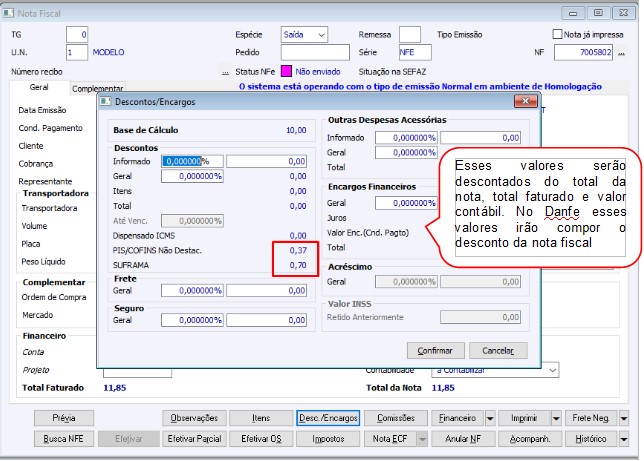Click the Remessa input field
This screenshot has width=644, height=461.
tap(410, 35)
